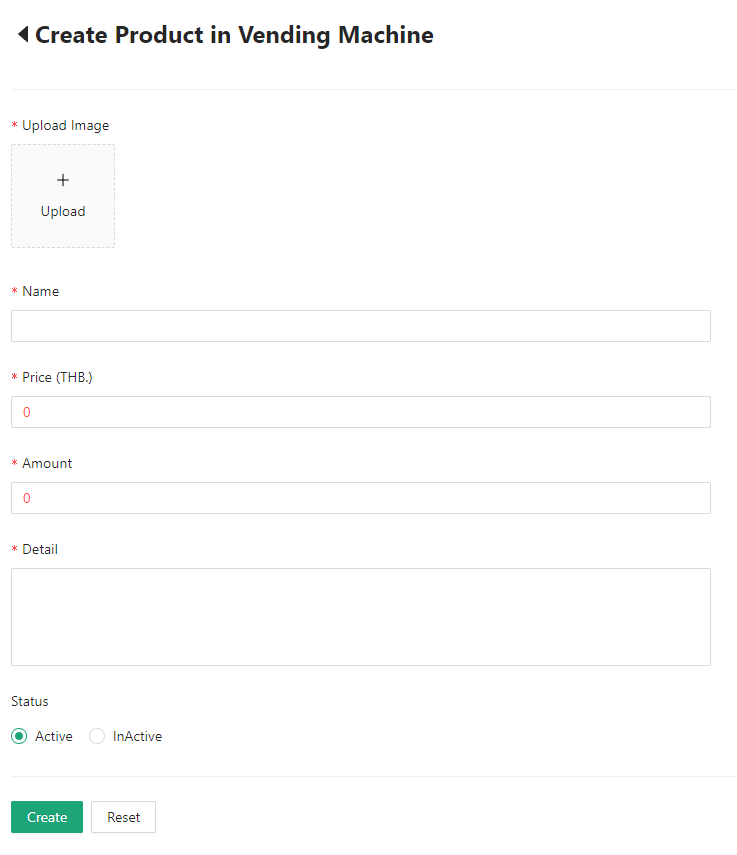Click the Create Product in Vending Machine title

pos(234,34)
